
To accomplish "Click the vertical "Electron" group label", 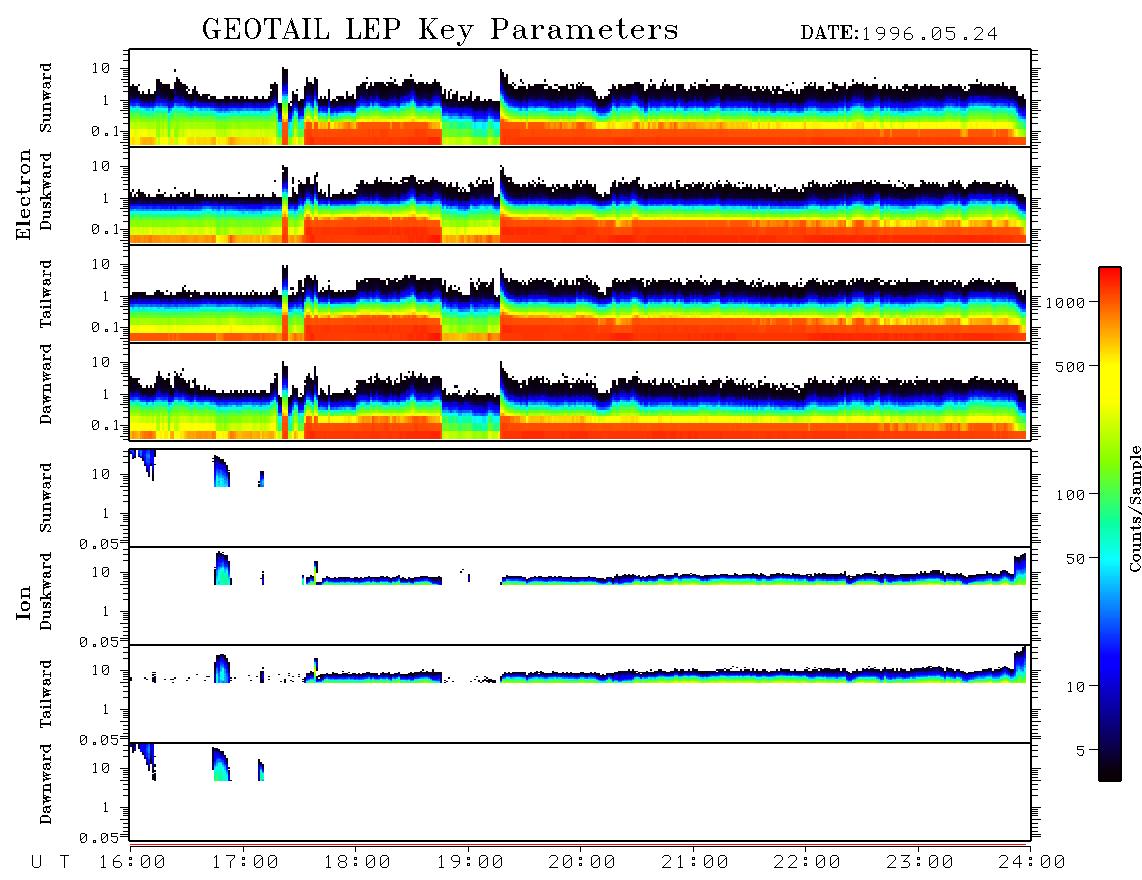I will pyautogui.click(x=23, y=195).
